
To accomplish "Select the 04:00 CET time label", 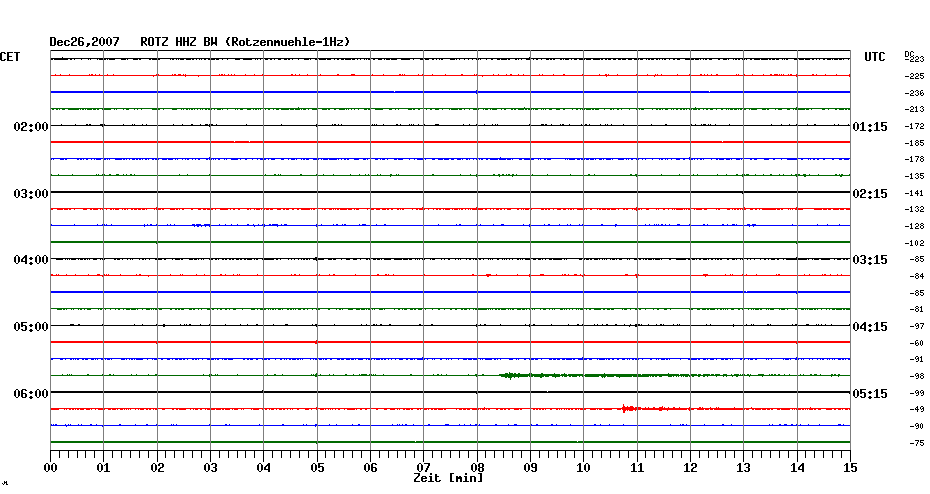I will pyautogui.click(x=31, y=260).
